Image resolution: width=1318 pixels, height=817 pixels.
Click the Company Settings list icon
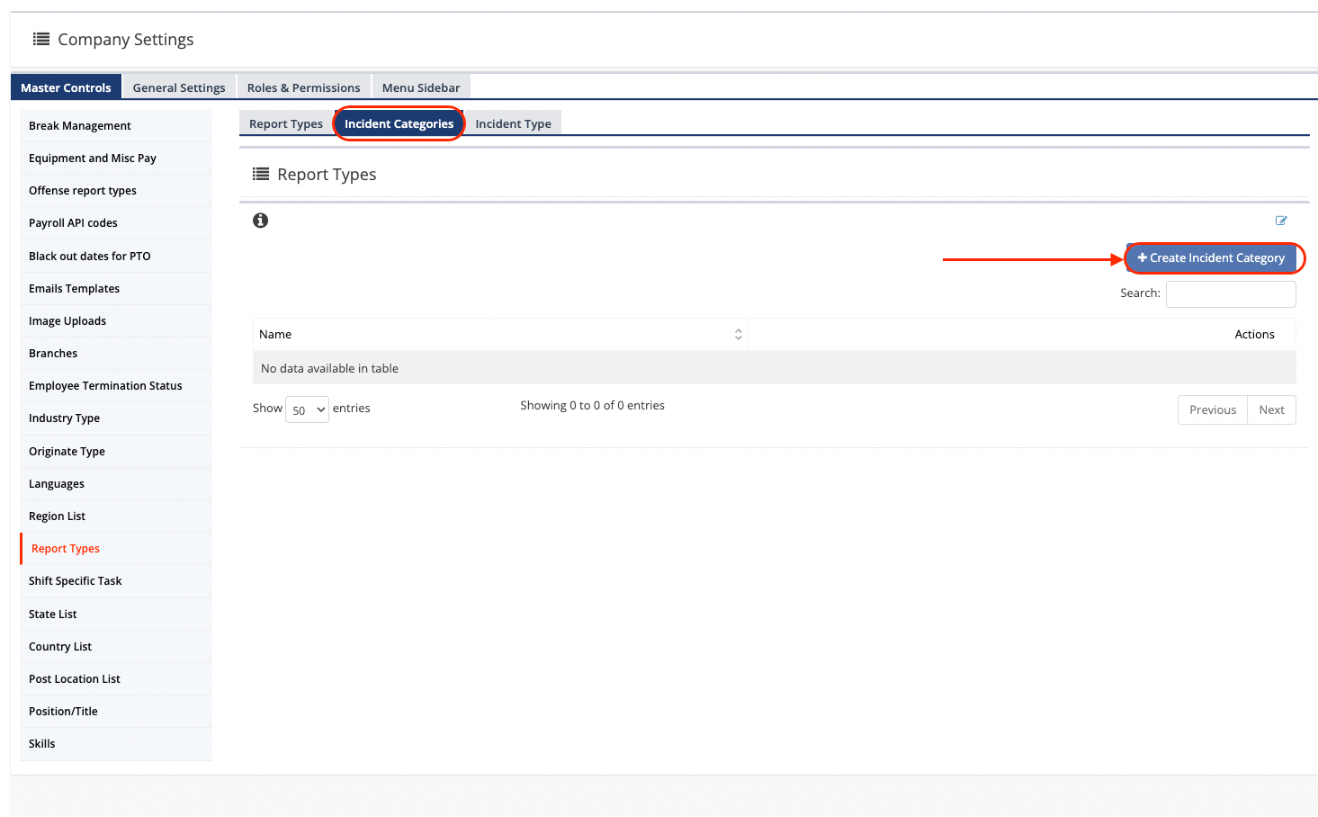[41, 39]
